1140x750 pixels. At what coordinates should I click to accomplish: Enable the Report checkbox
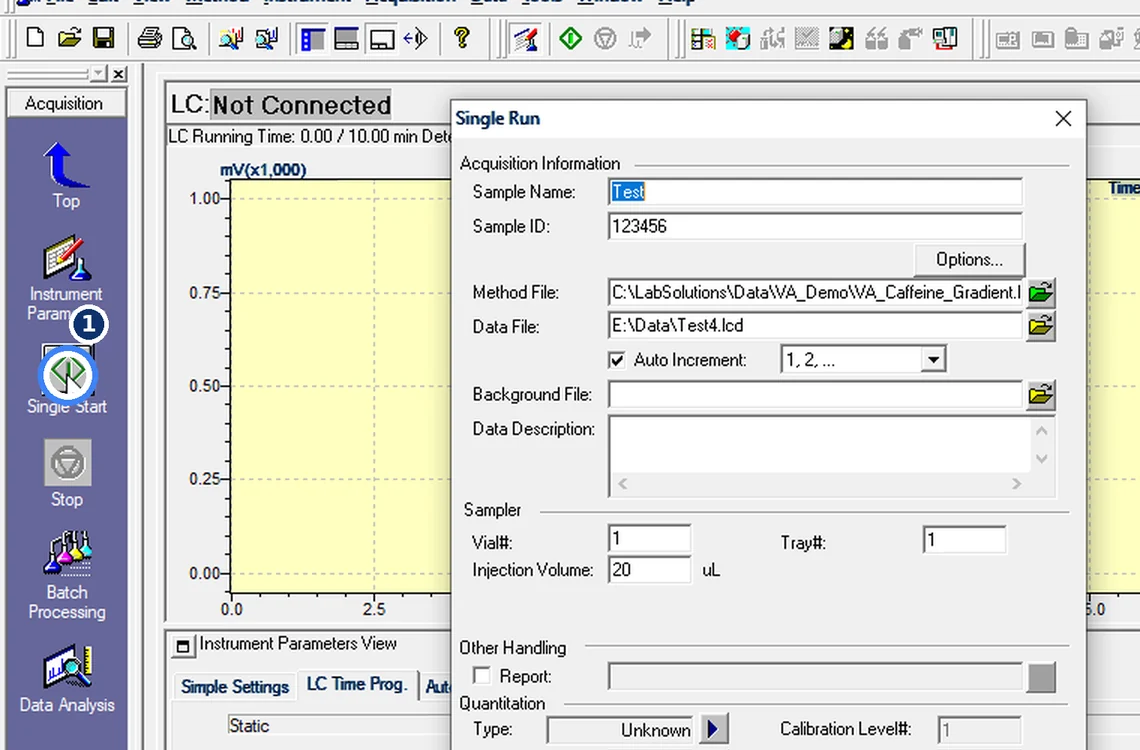tap(481, 676)
